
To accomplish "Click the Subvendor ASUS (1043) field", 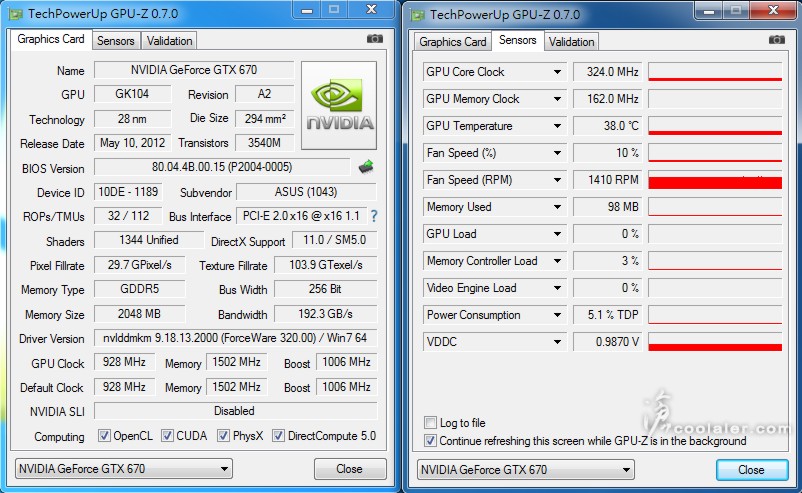I will pyautogui.click(x=306, y=192).
